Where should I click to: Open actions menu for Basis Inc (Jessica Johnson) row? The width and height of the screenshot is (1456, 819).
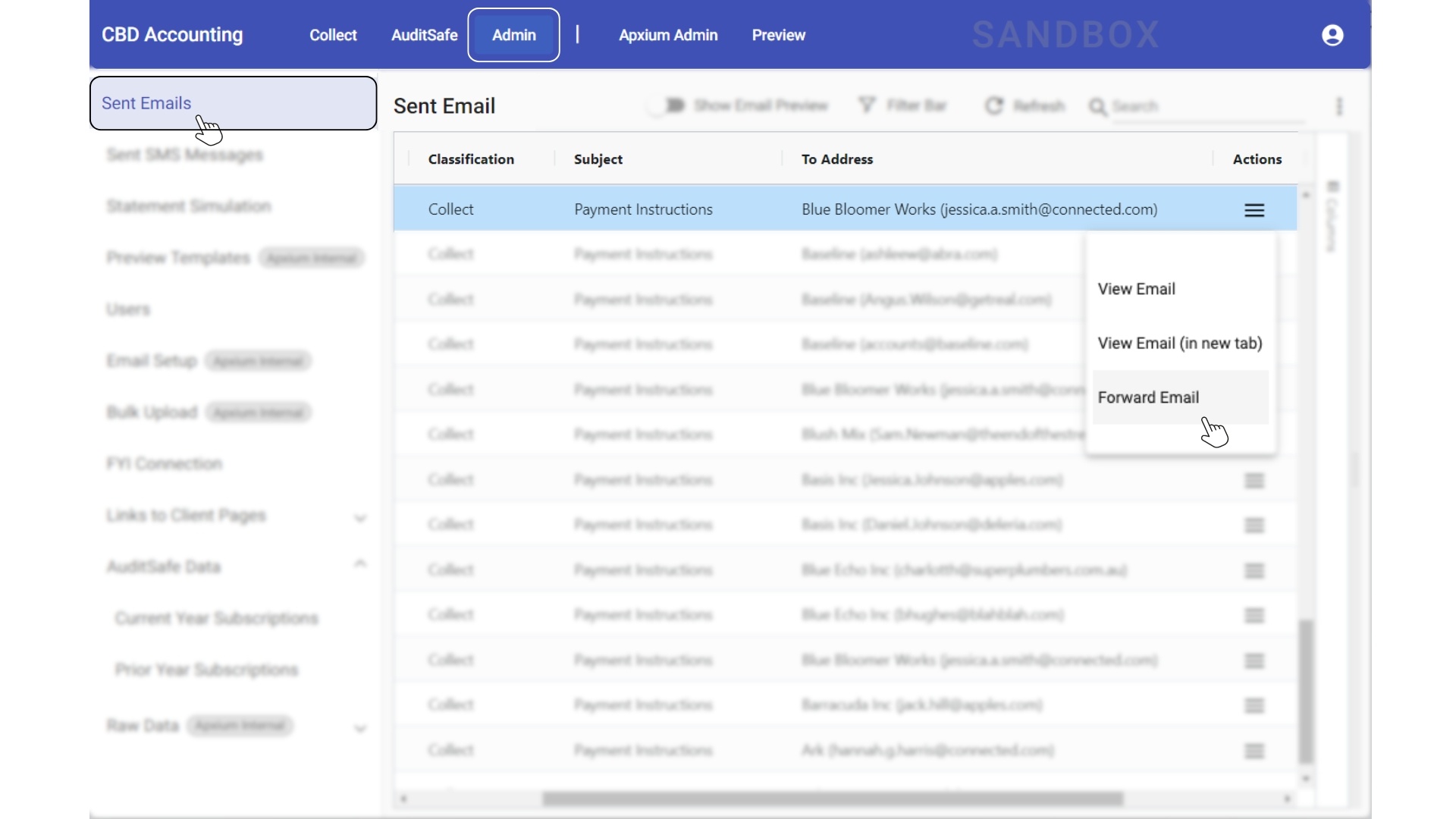(1254, 480)
